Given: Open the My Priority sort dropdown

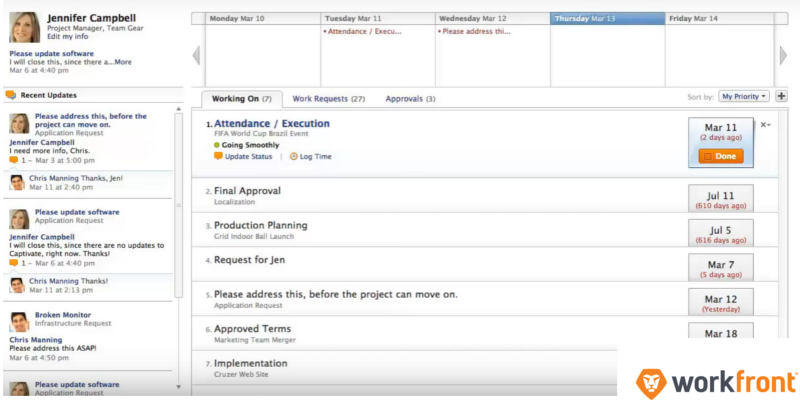Looking at the screenshot, I should 744,96.
